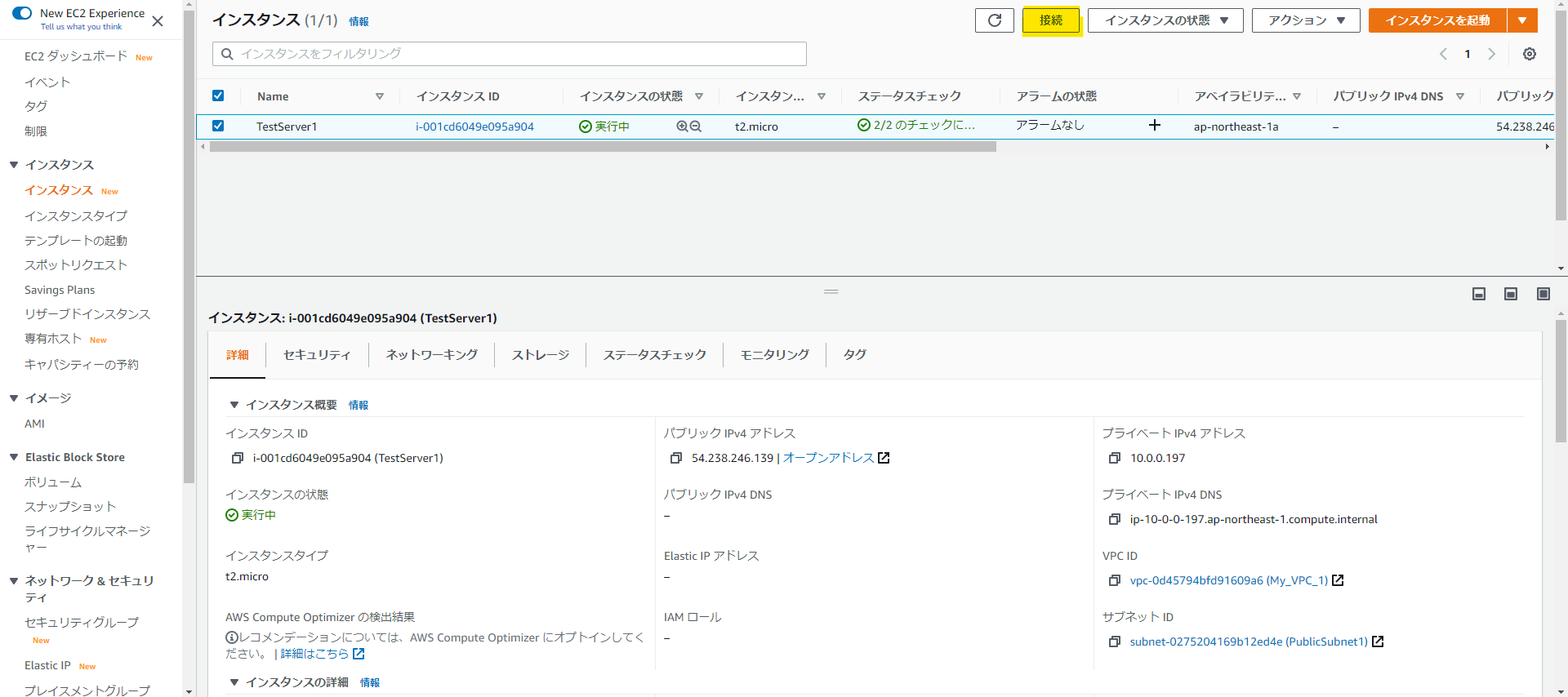Viewport: 1568px width, 697px height.
Task: Open VPC external link icon
Action: [x=1338, y=580]
